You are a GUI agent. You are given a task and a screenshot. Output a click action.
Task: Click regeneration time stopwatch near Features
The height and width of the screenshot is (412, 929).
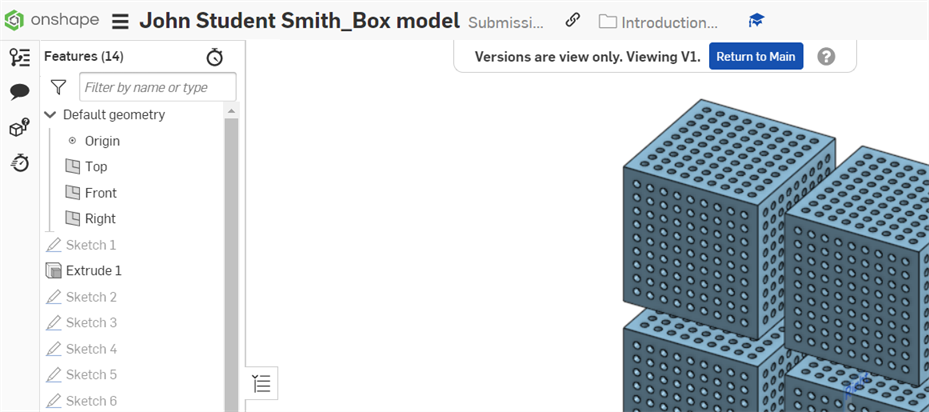[x=214, y=57]
